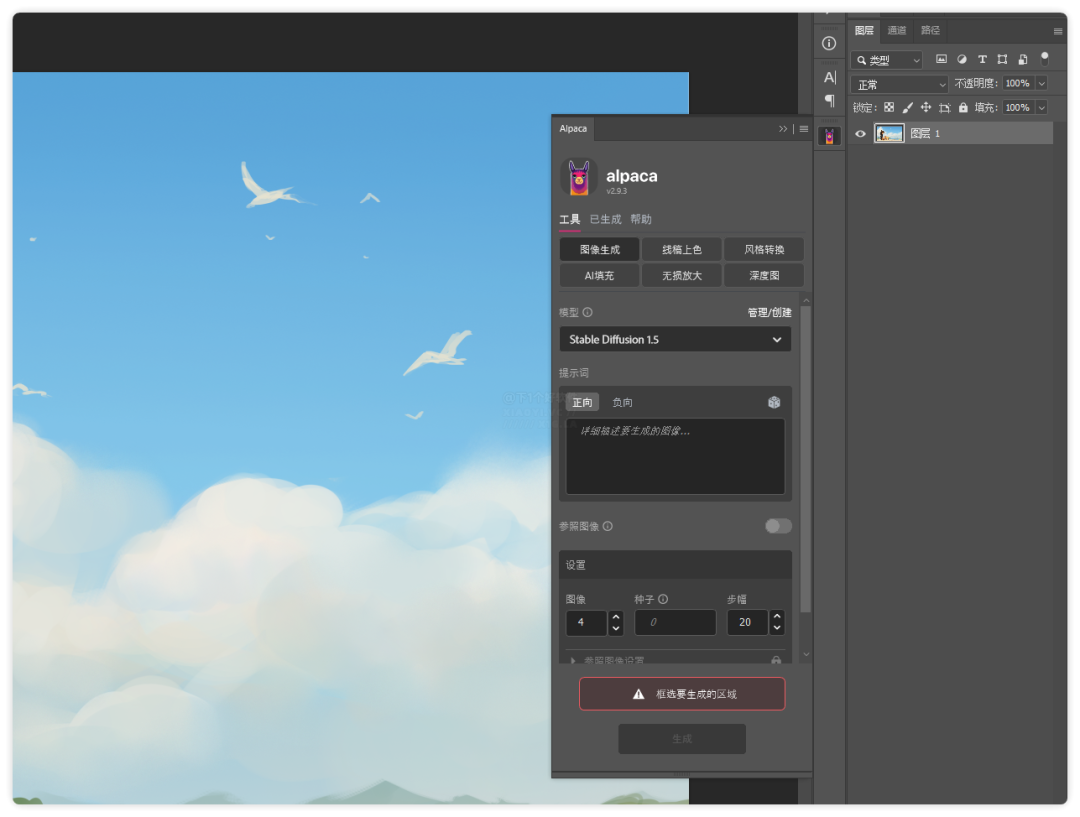The image size is (1080, 817).
Task: Enable lock transparent pixels in Layers panel
Action: tap(889, 107)
